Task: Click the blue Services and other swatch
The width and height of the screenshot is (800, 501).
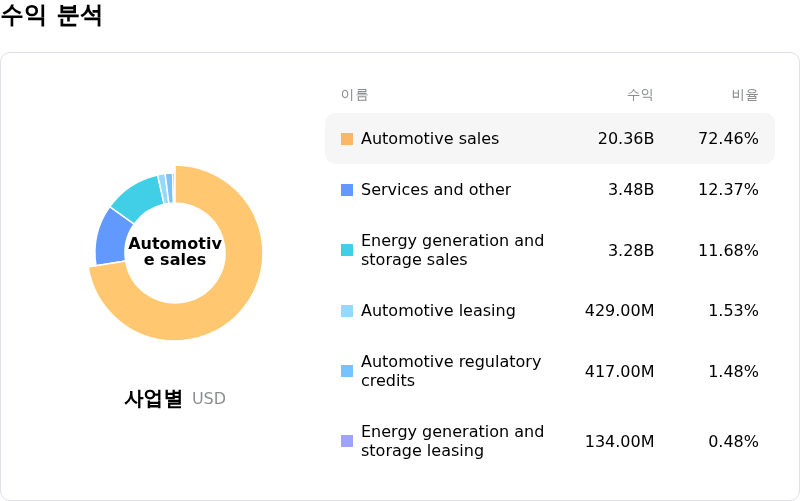Action: (347, 190)
